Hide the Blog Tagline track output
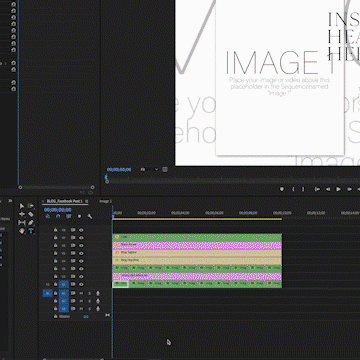Viewport: 360px width, 360px height. 81,253
